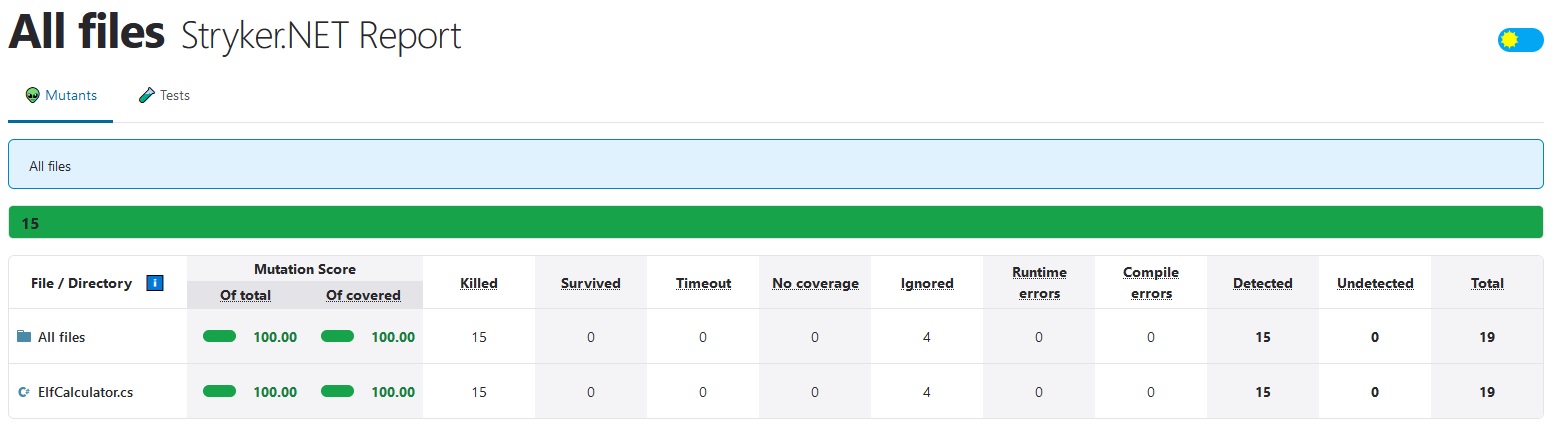This screenshot has width=1563, height=446.
Task: Click the Compile errors column header
Action: [1151, 283]
